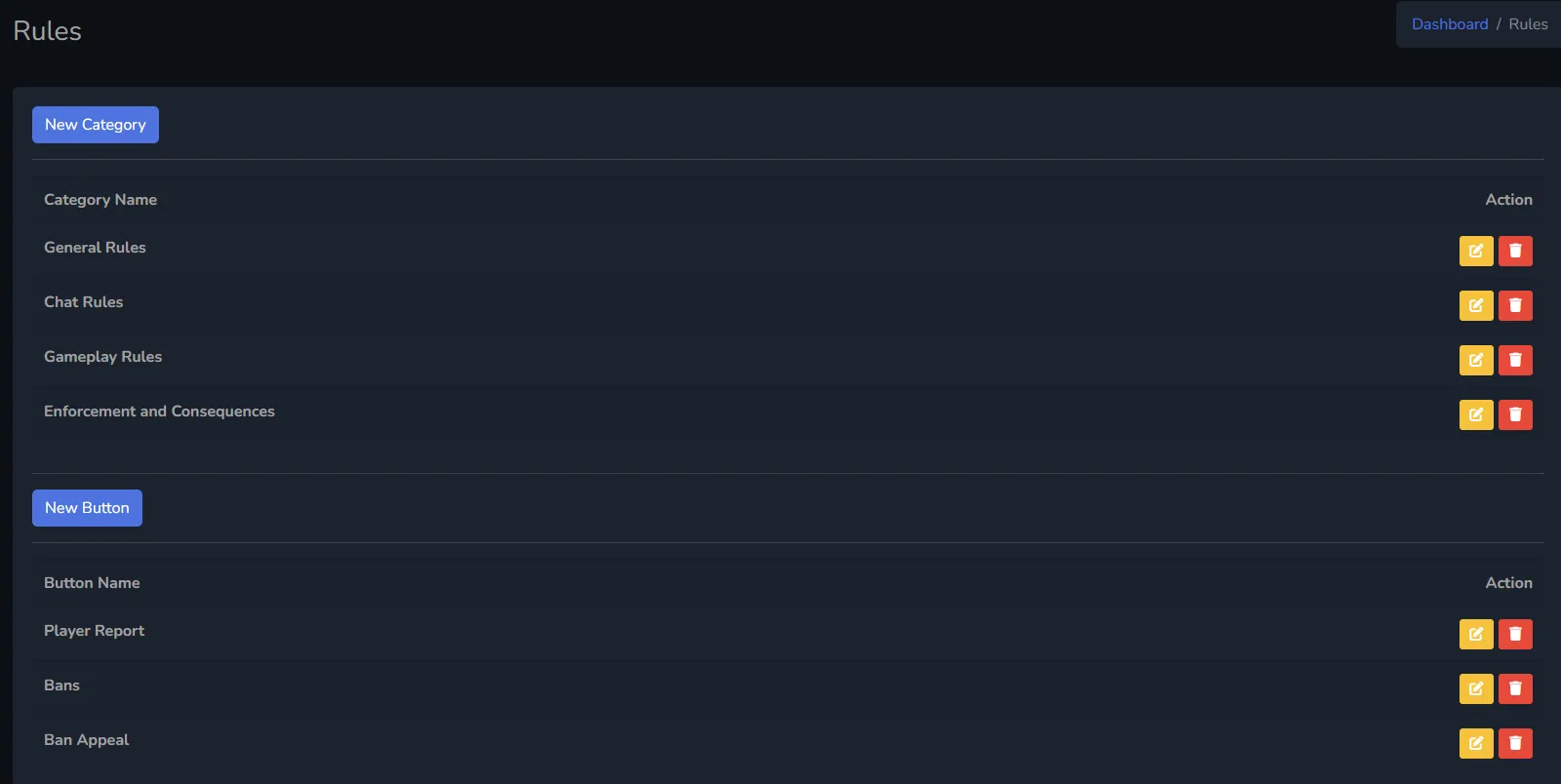
Task: Click the New Category button
Action: pos(96,125)
